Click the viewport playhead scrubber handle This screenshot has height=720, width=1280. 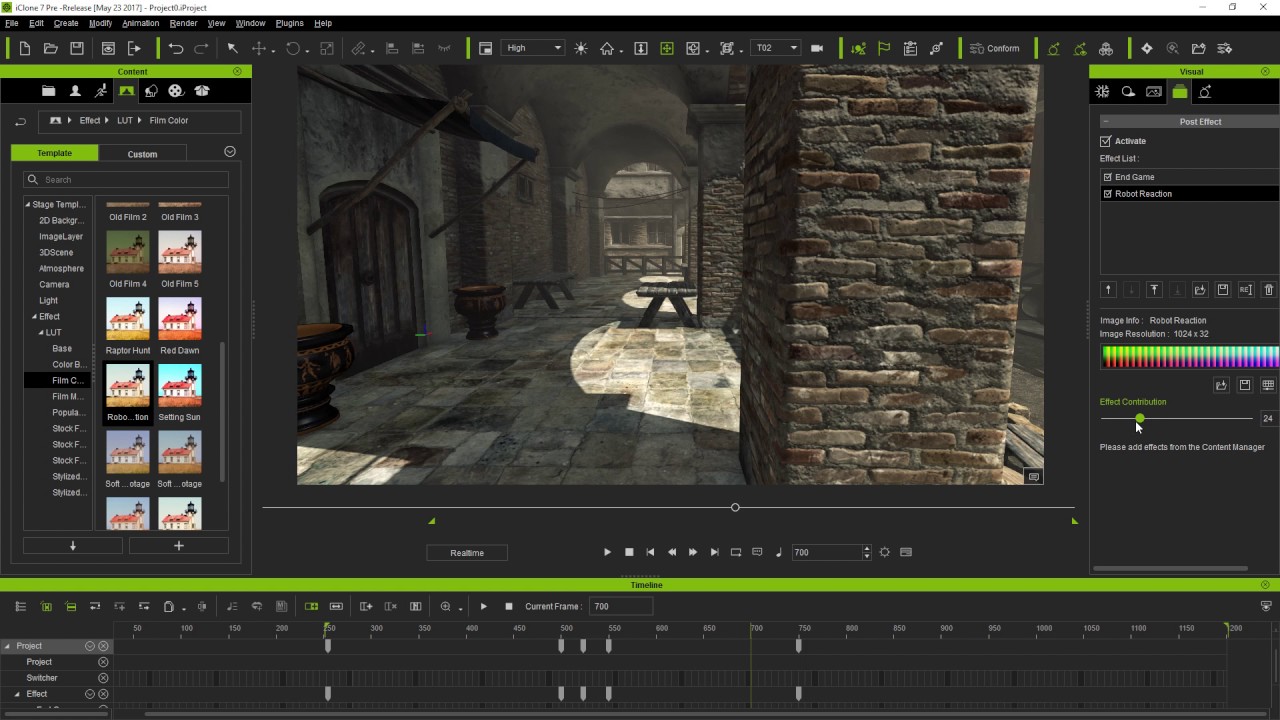pyautogui.click(x=735, y=507)
